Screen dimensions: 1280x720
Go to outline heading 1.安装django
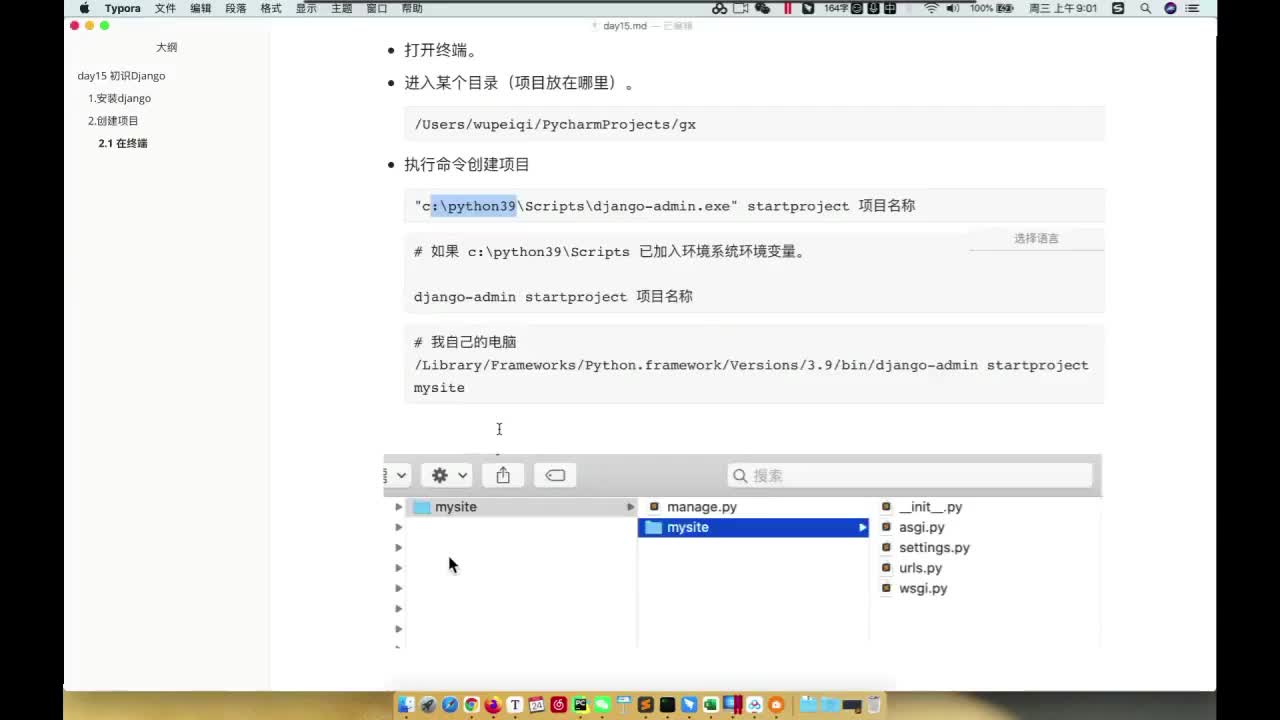click(x=119, y=98)
